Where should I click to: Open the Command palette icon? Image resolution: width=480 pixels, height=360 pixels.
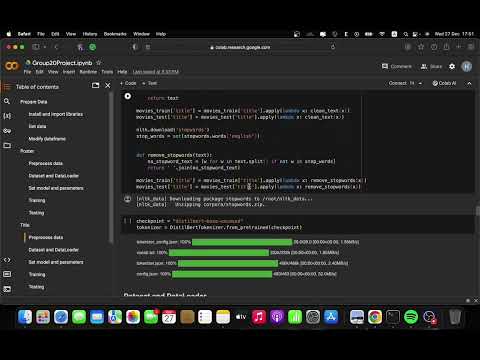pyautogui.click(x=7, y=274)
